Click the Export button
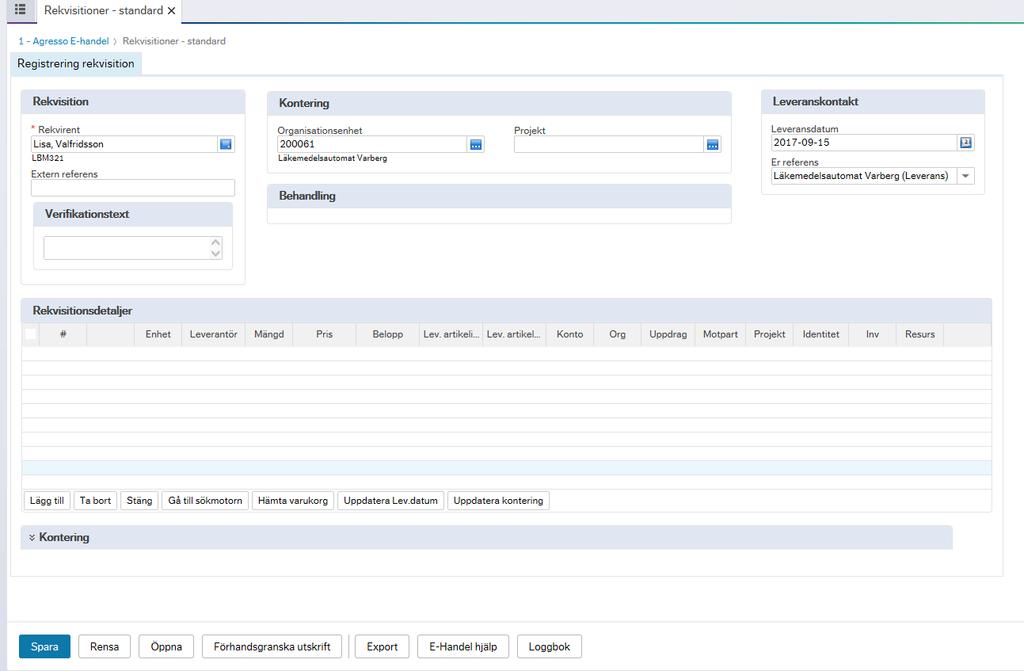 click(382, 646)
